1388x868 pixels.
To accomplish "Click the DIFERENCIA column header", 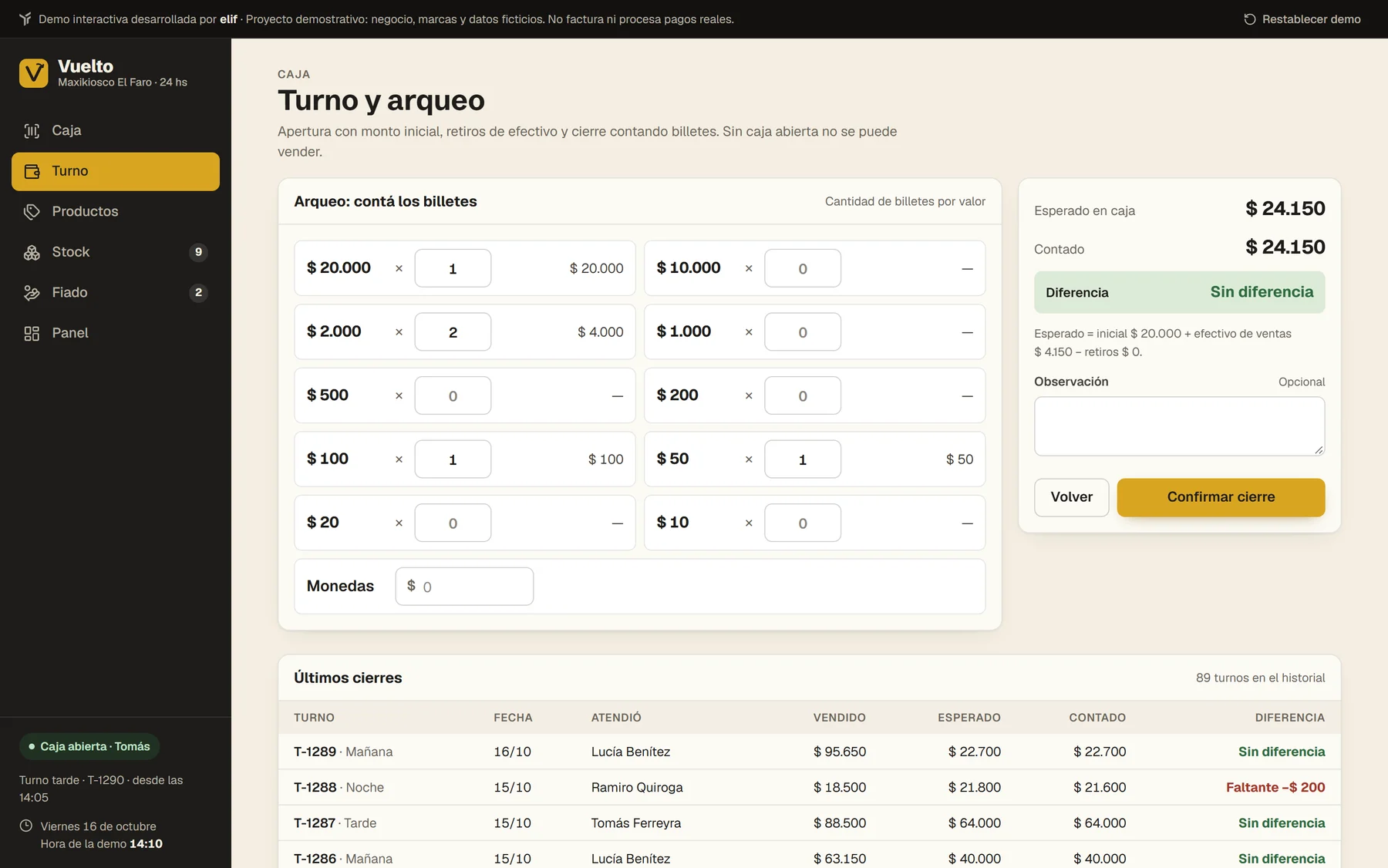I will [x=1290, y=718].
